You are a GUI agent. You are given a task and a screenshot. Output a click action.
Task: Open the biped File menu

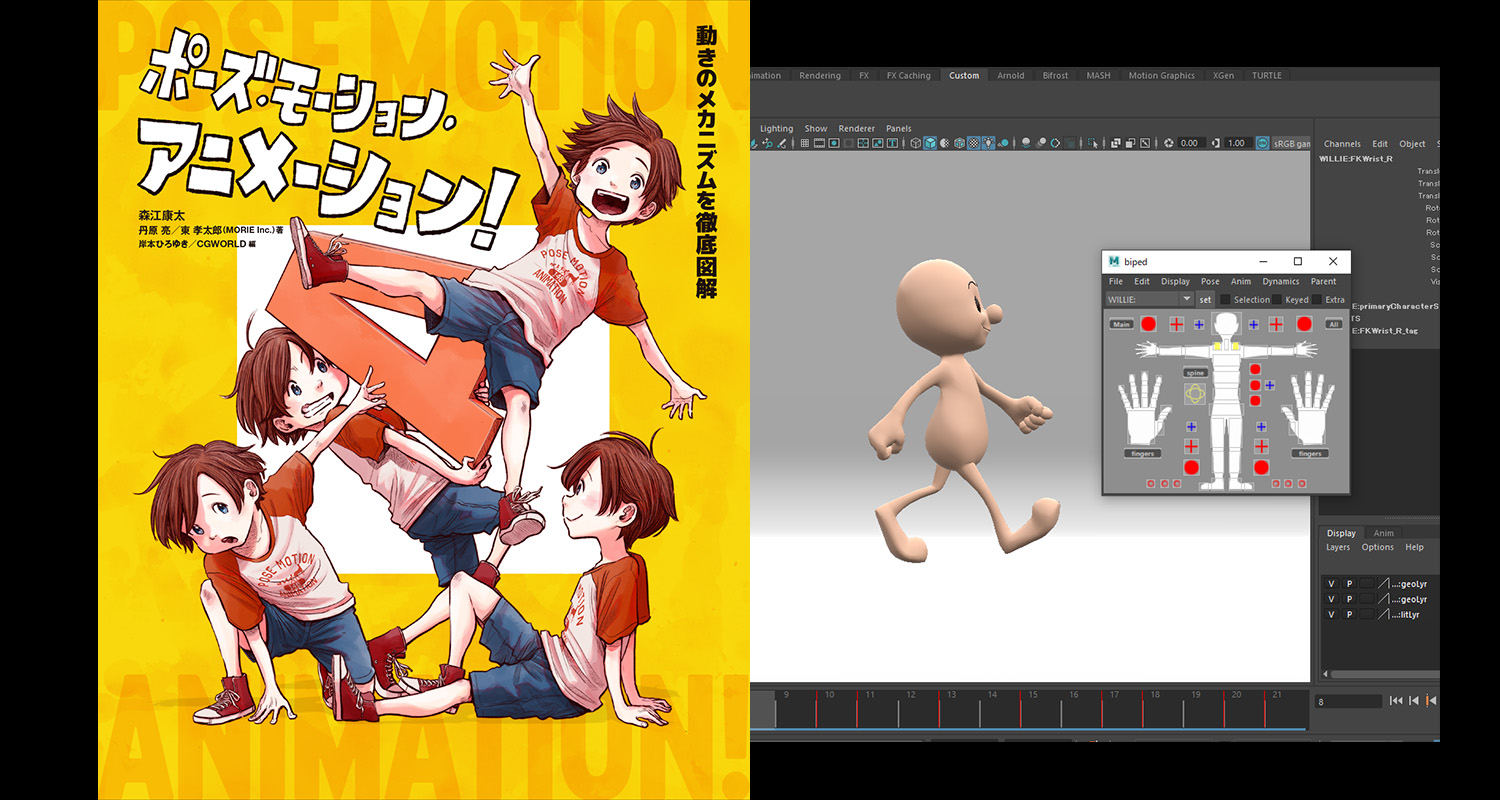coord(1116,281)
